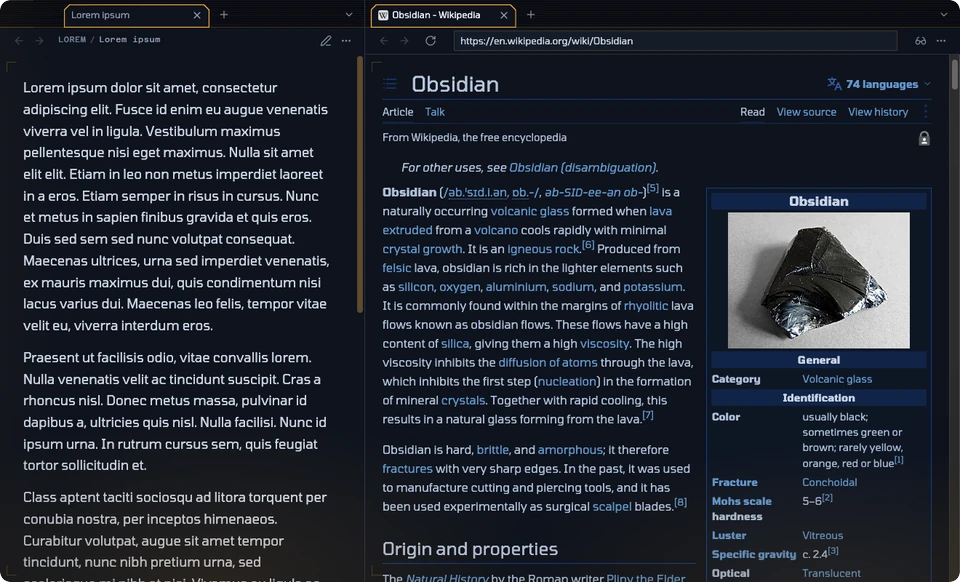The image size is (960, 582).
Task: Add new tab in right pane
Action: pyautogui.click(x=531, y=15)
